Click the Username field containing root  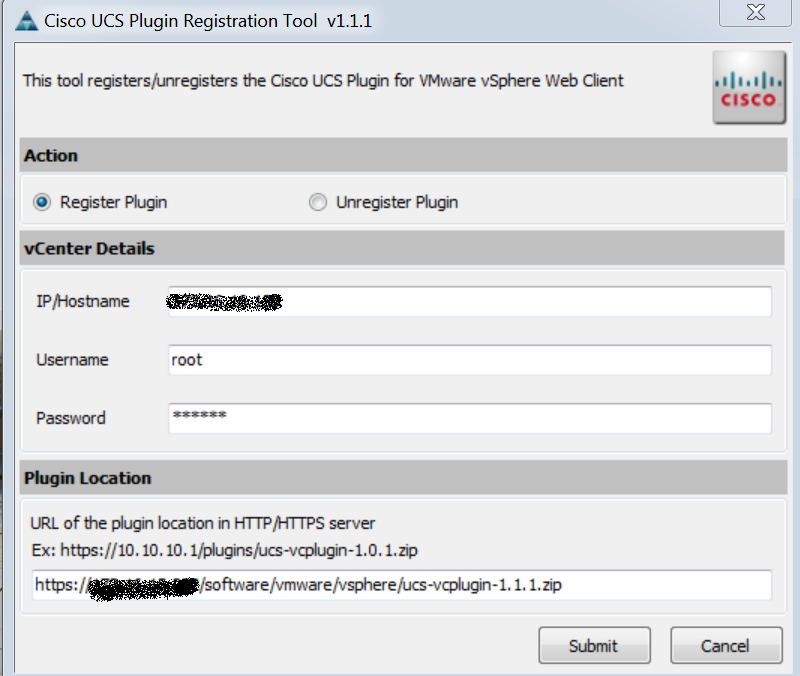pos(469,360)
